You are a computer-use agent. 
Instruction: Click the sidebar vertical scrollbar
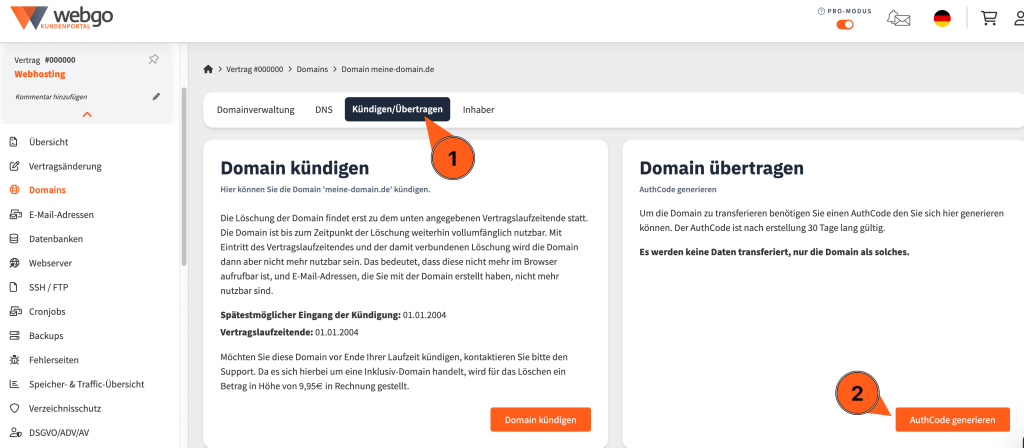click(184, 176)
